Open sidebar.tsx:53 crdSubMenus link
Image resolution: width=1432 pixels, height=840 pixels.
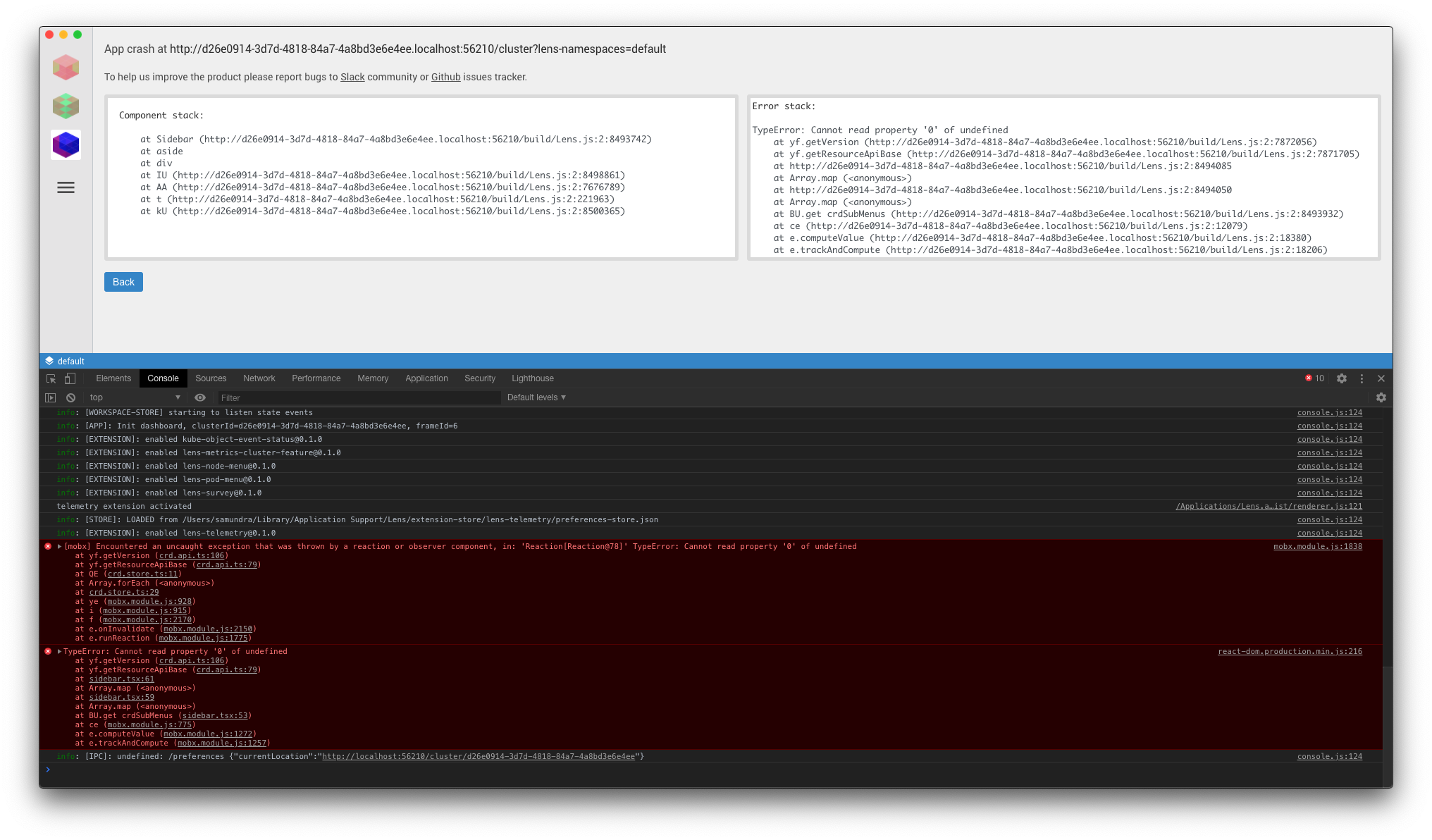215,715
